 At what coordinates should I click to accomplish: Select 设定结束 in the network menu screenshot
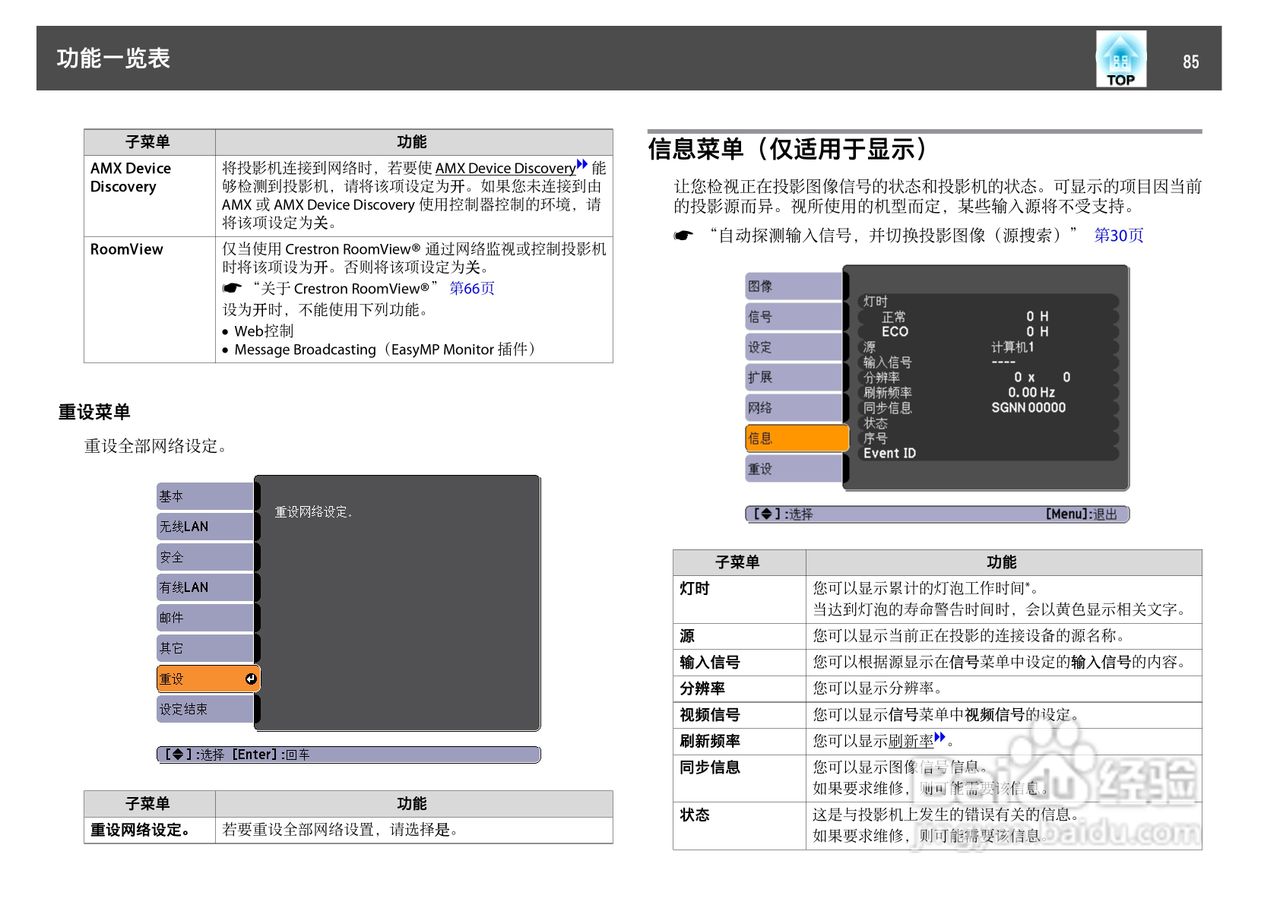[205, 709]
